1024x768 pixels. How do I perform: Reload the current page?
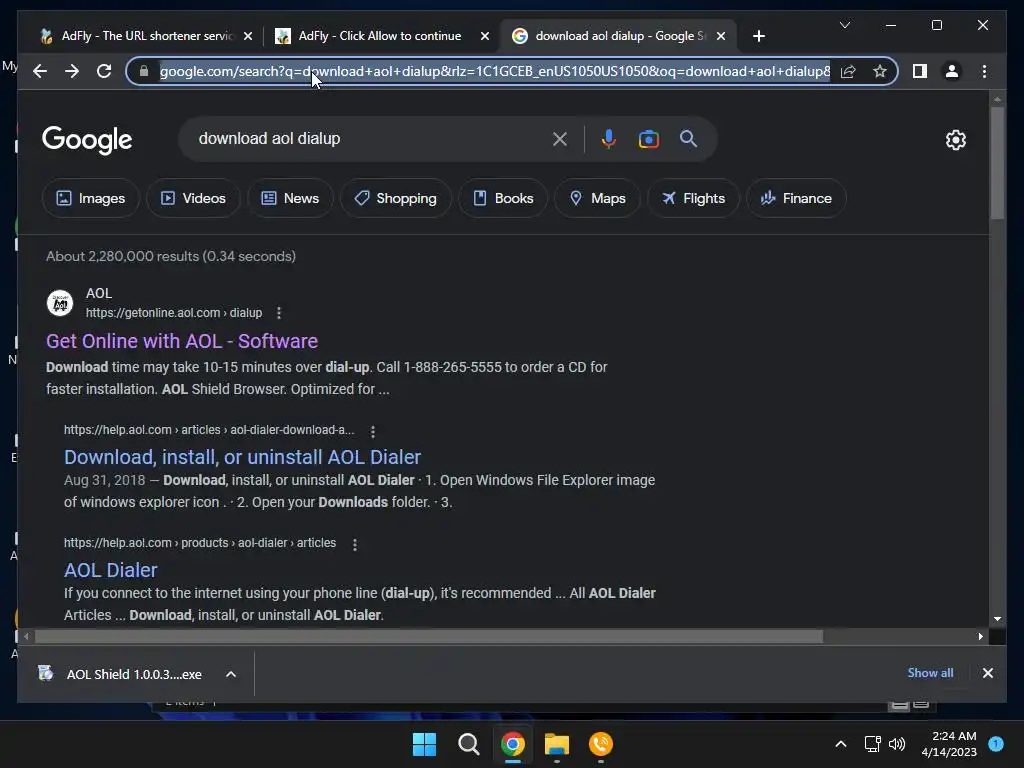[104, 71]
